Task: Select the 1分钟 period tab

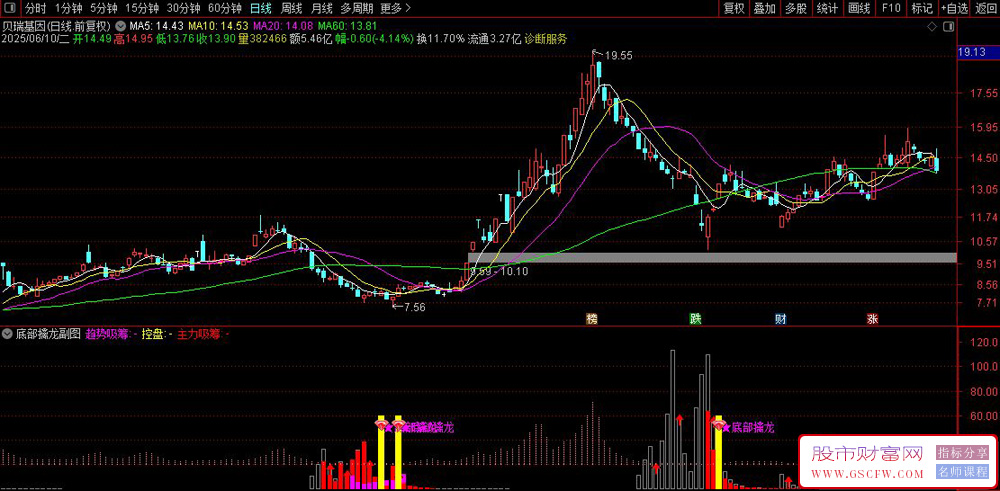Action: click(68, 9)
